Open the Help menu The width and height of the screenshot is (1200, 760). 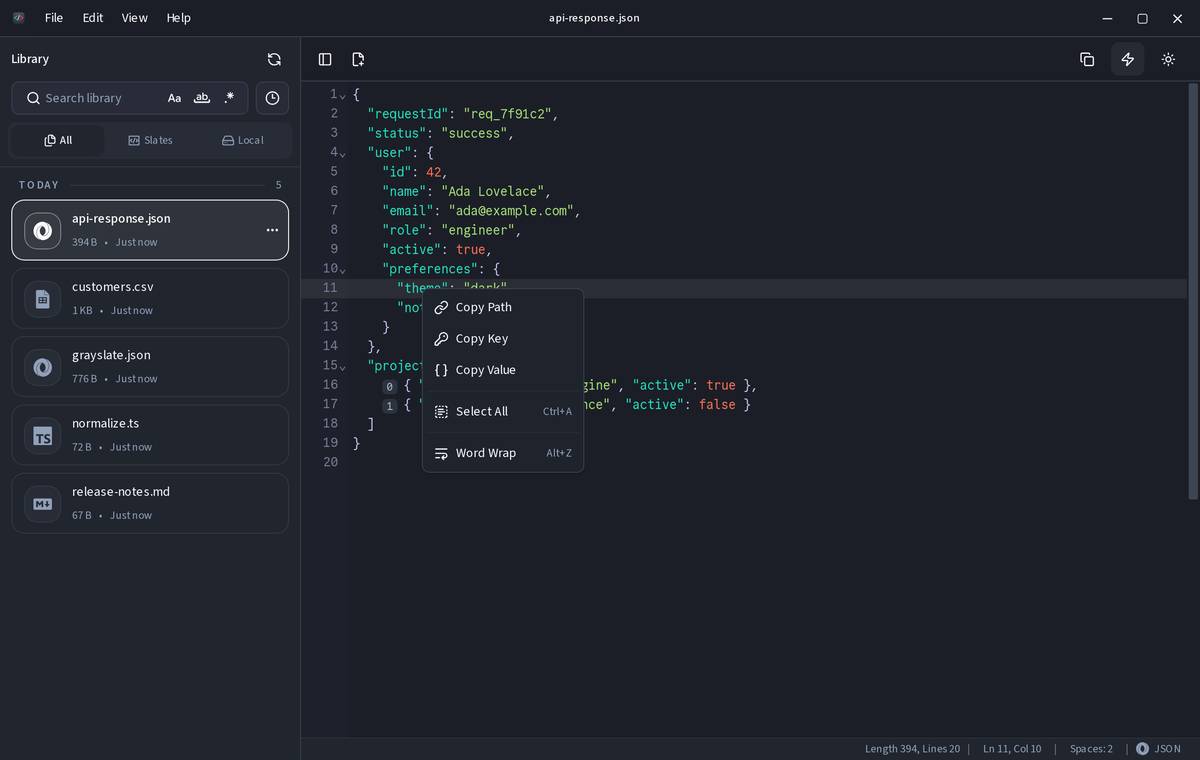[178, 18]
